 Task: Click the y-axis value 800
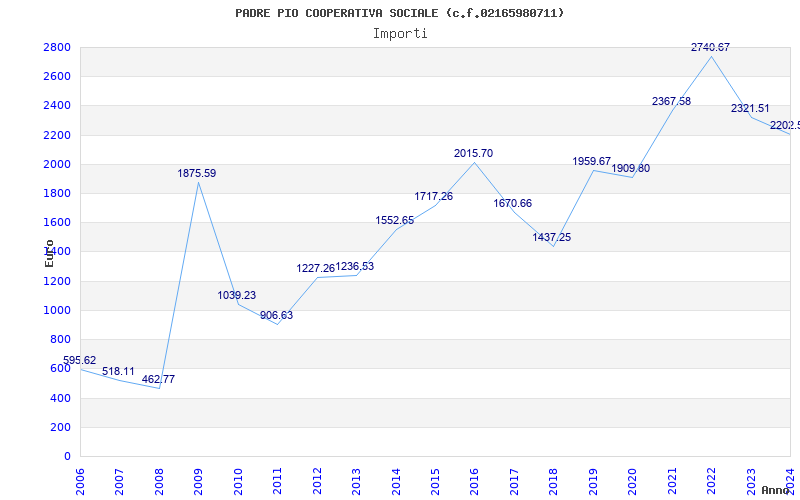[x=60, y=339]
